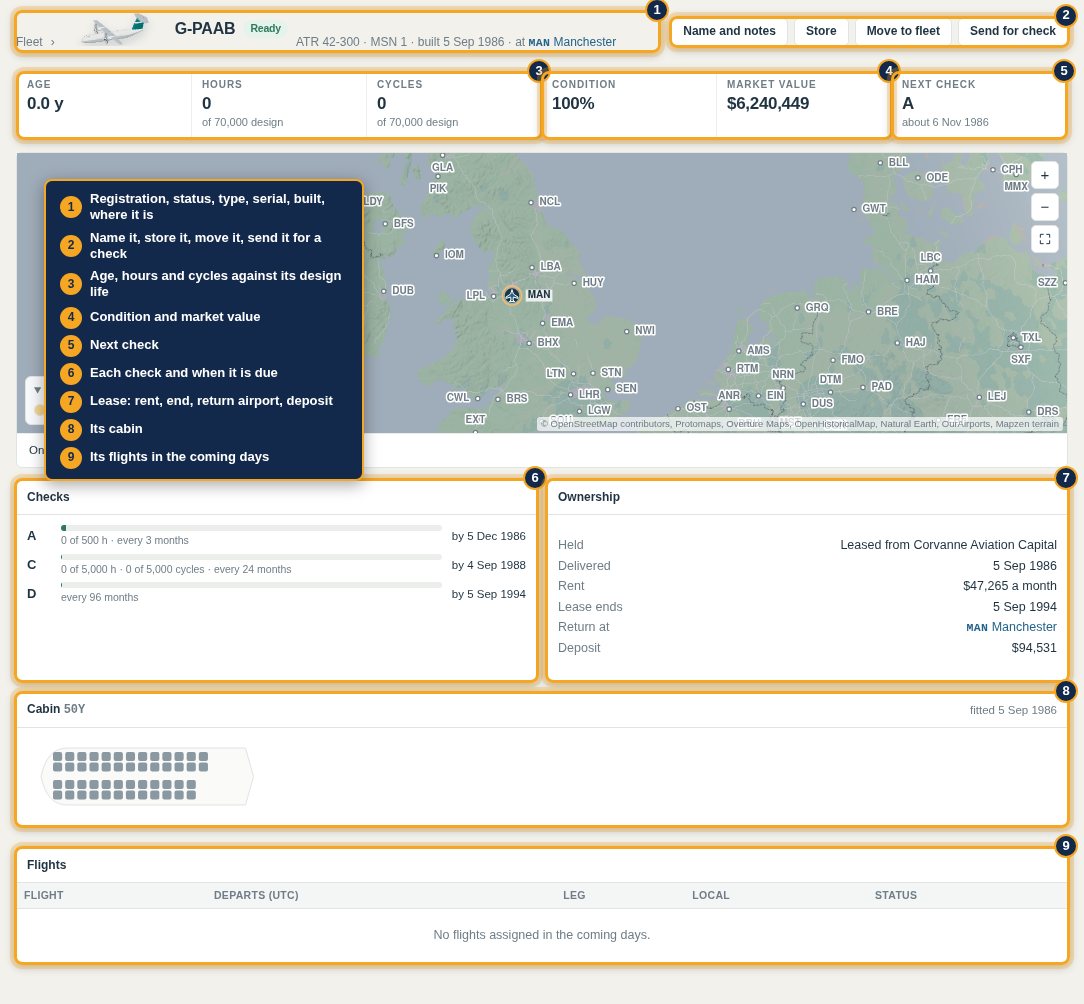This screenshot has width=1084, height=1004.
Task: Click the Condition 100% value
Action: click(x=572, y=104)
